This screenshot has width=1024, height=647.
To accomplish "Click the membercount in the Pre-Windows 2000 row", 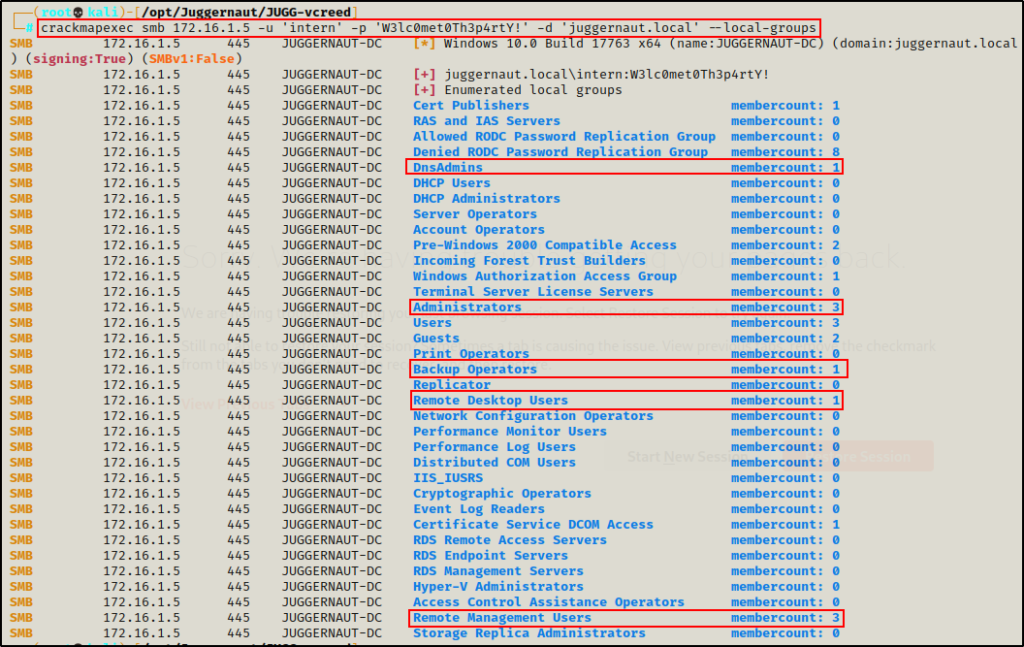I will [x=835, y=245].
